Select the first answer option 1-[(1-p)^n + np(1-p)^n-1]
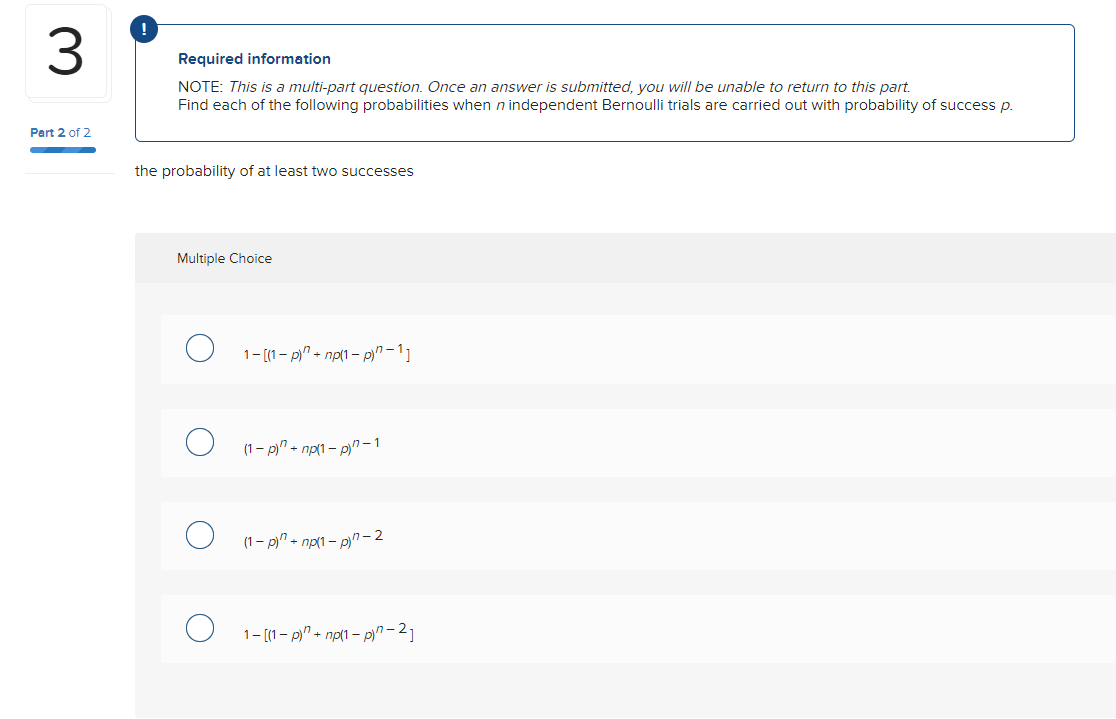Screen dimensions: 1116x719 [x=200, y=348]
